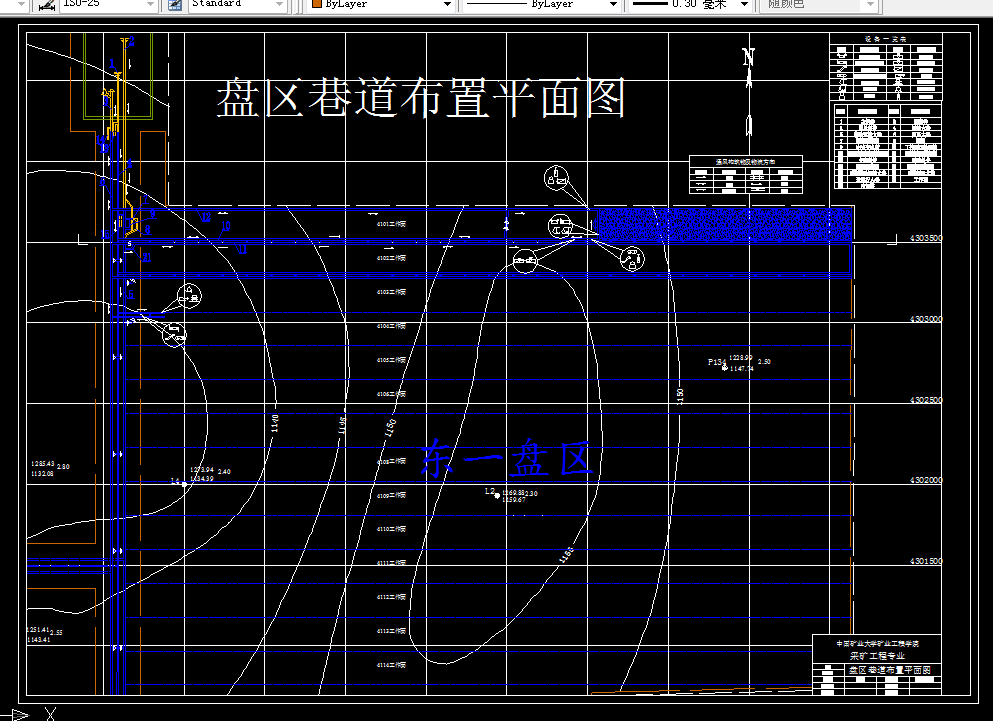Click the blue number 12 roadway label
993x721 pixels.
click(x=205, y=217)
